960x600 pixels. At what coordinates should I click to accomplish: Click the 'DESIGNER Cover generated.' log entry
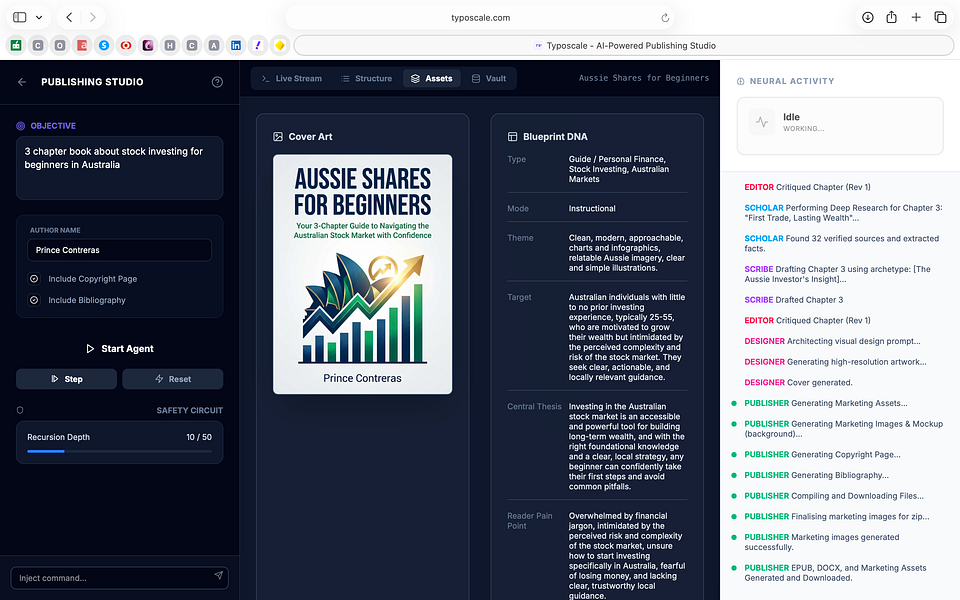click(798, 383)
